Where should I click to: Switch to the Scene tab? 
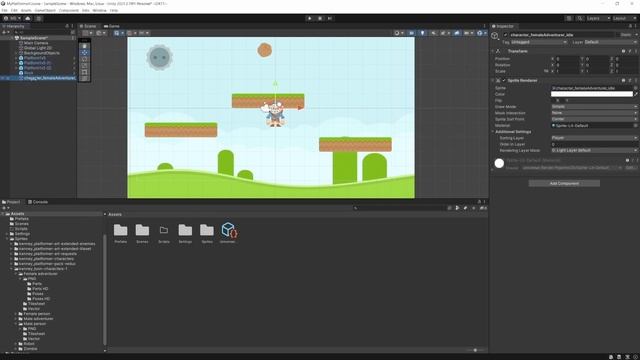88,26
